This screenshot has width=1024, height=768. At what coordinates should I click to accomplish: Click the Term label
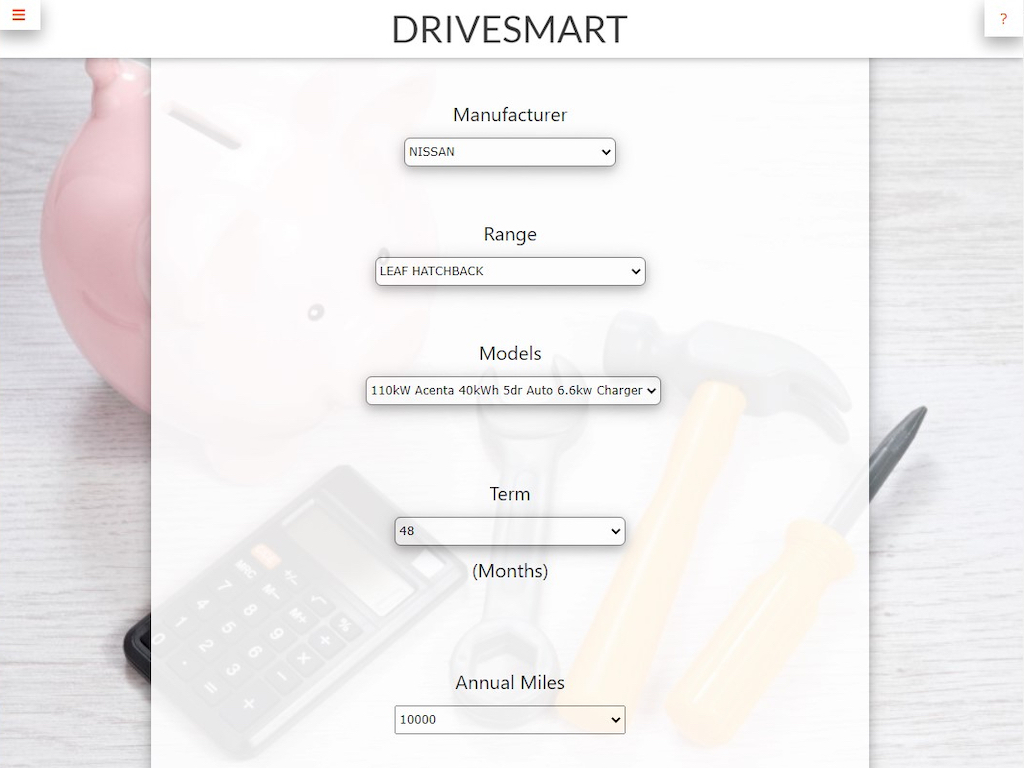[509, 494]
